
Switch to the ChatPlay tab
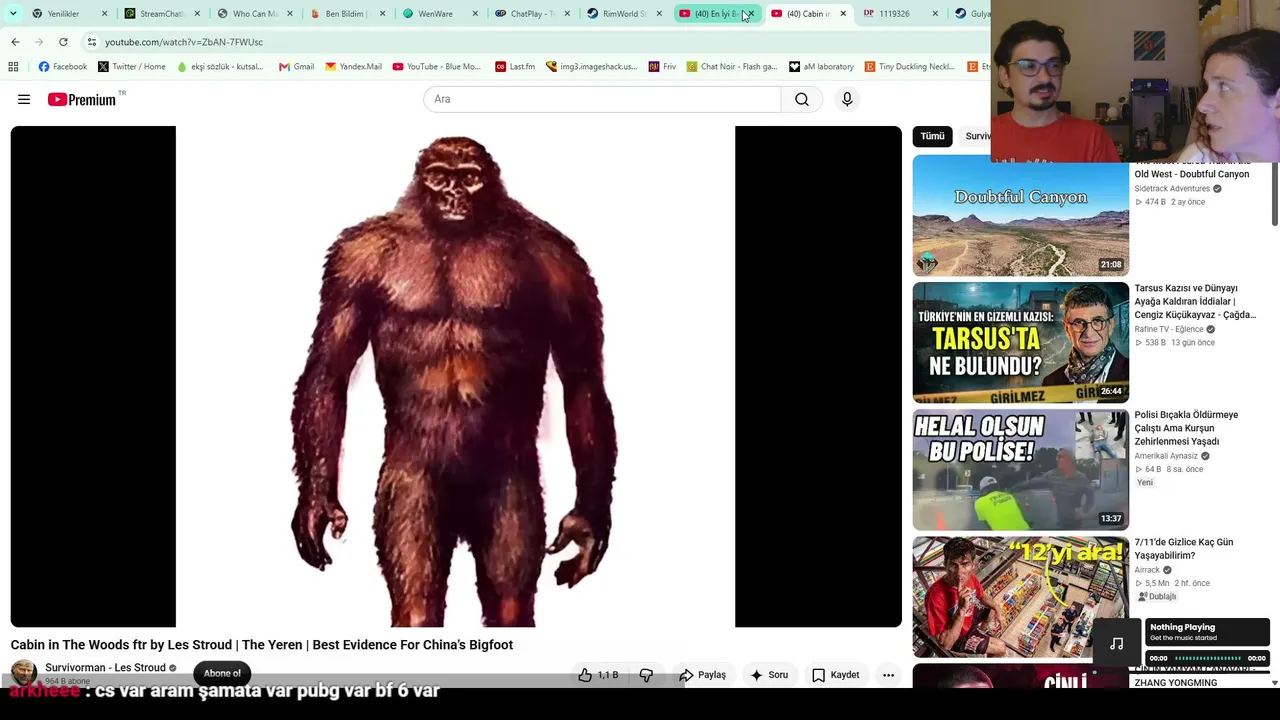(x=531, y=14)
